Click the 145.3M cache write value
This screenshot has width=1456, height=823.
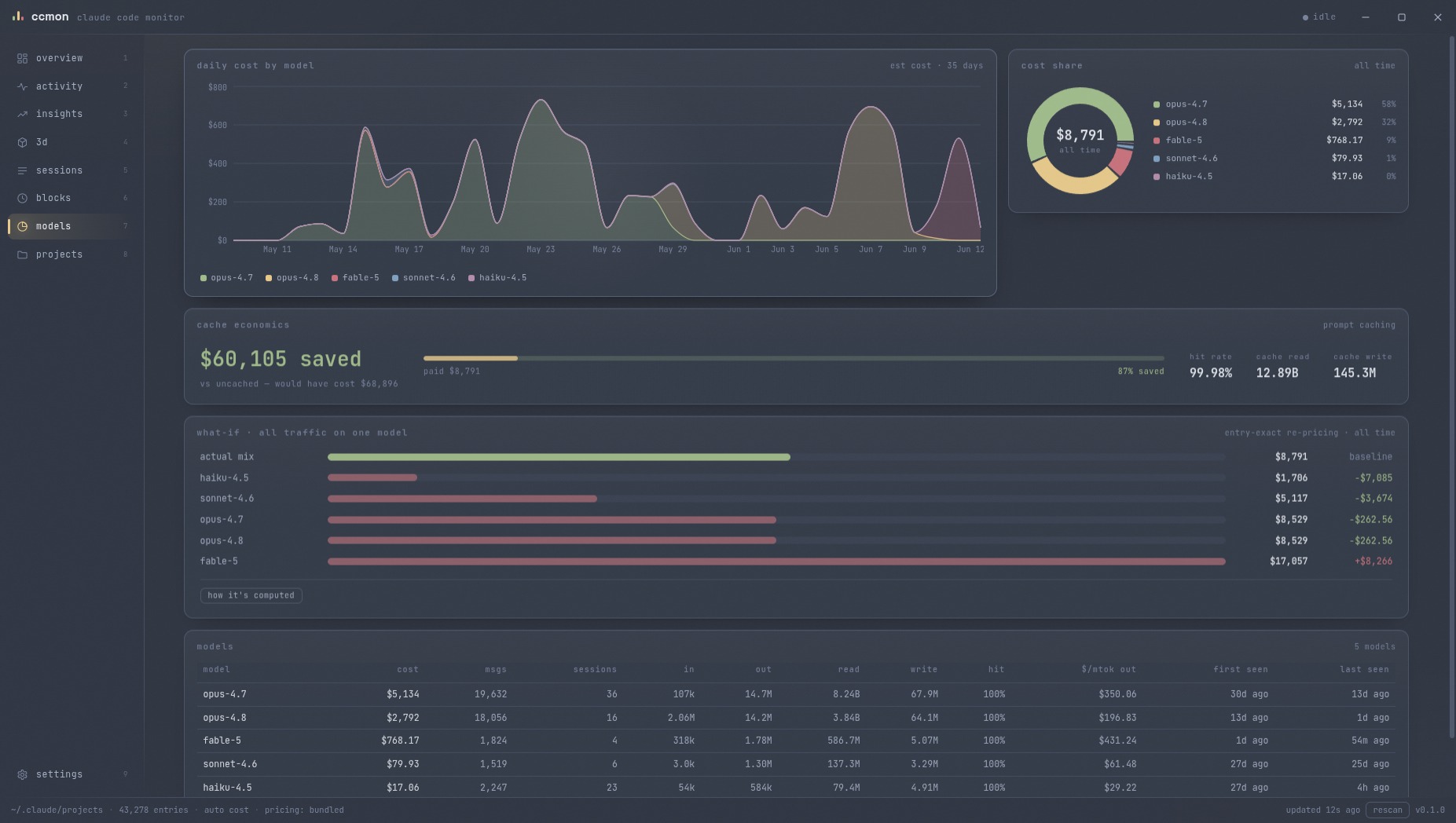click(x=1355, y=373)
